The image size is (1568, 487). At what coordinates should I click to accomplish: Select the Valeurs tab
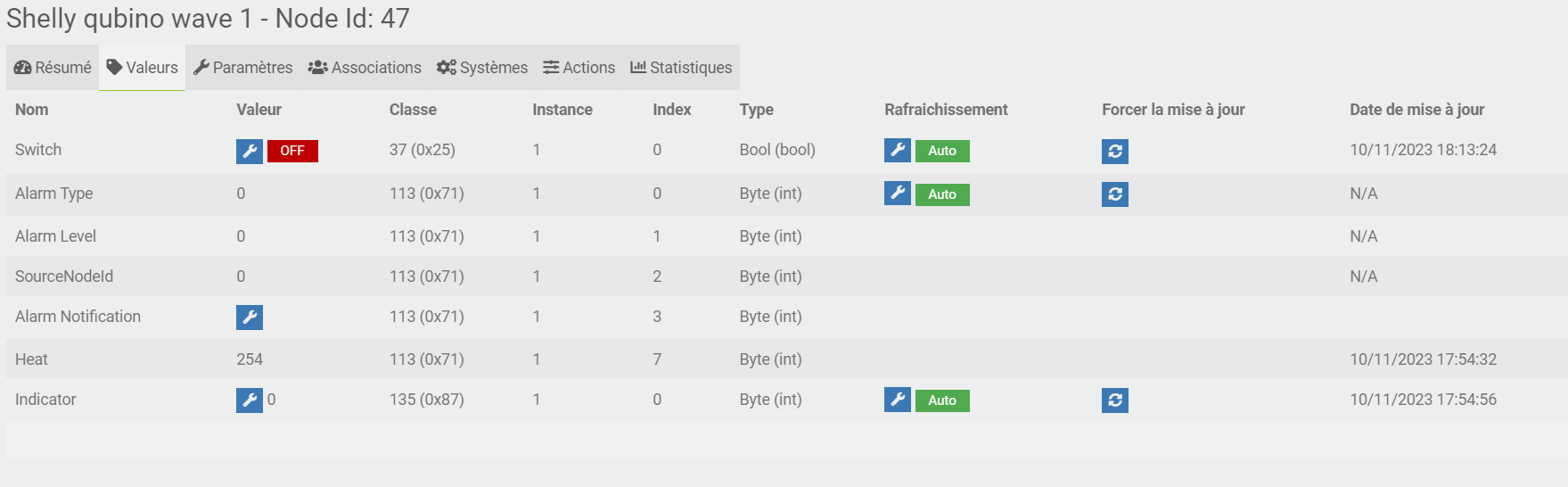click(x=143, y=68)
